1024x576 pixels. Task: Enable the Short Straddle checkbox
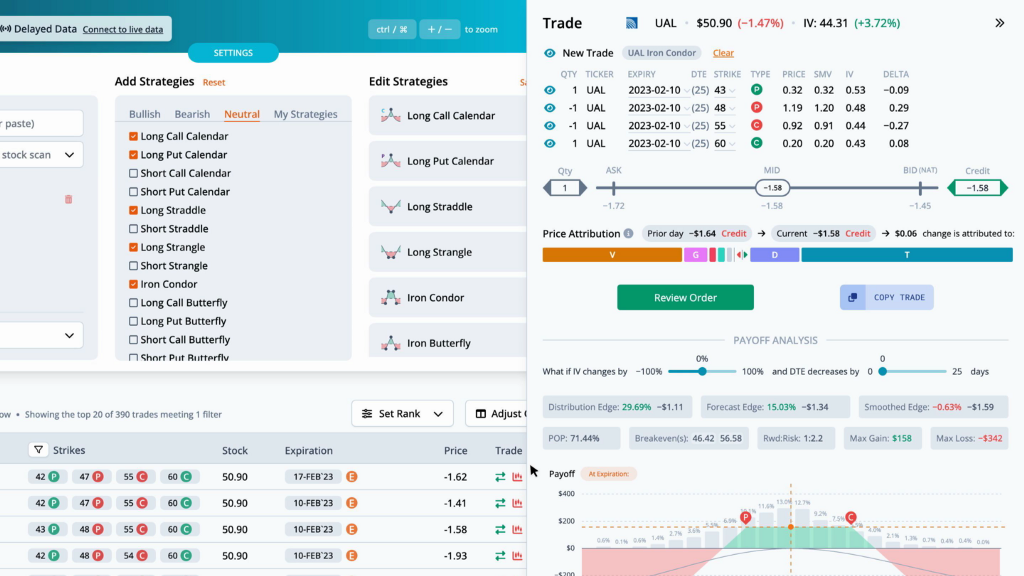coord(133,229)
